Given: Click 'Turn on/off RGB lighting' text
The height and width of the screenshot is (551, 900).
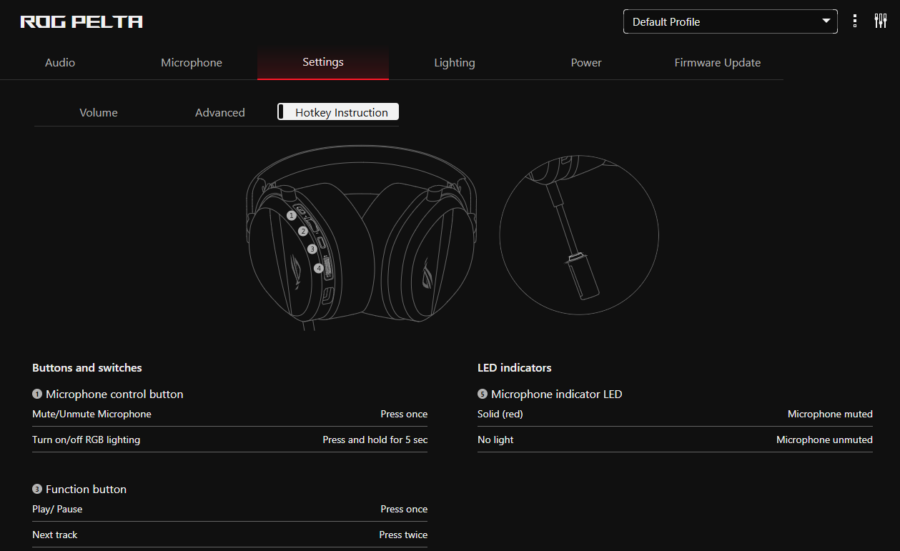Looking at the screenshot, I should 86,440.
